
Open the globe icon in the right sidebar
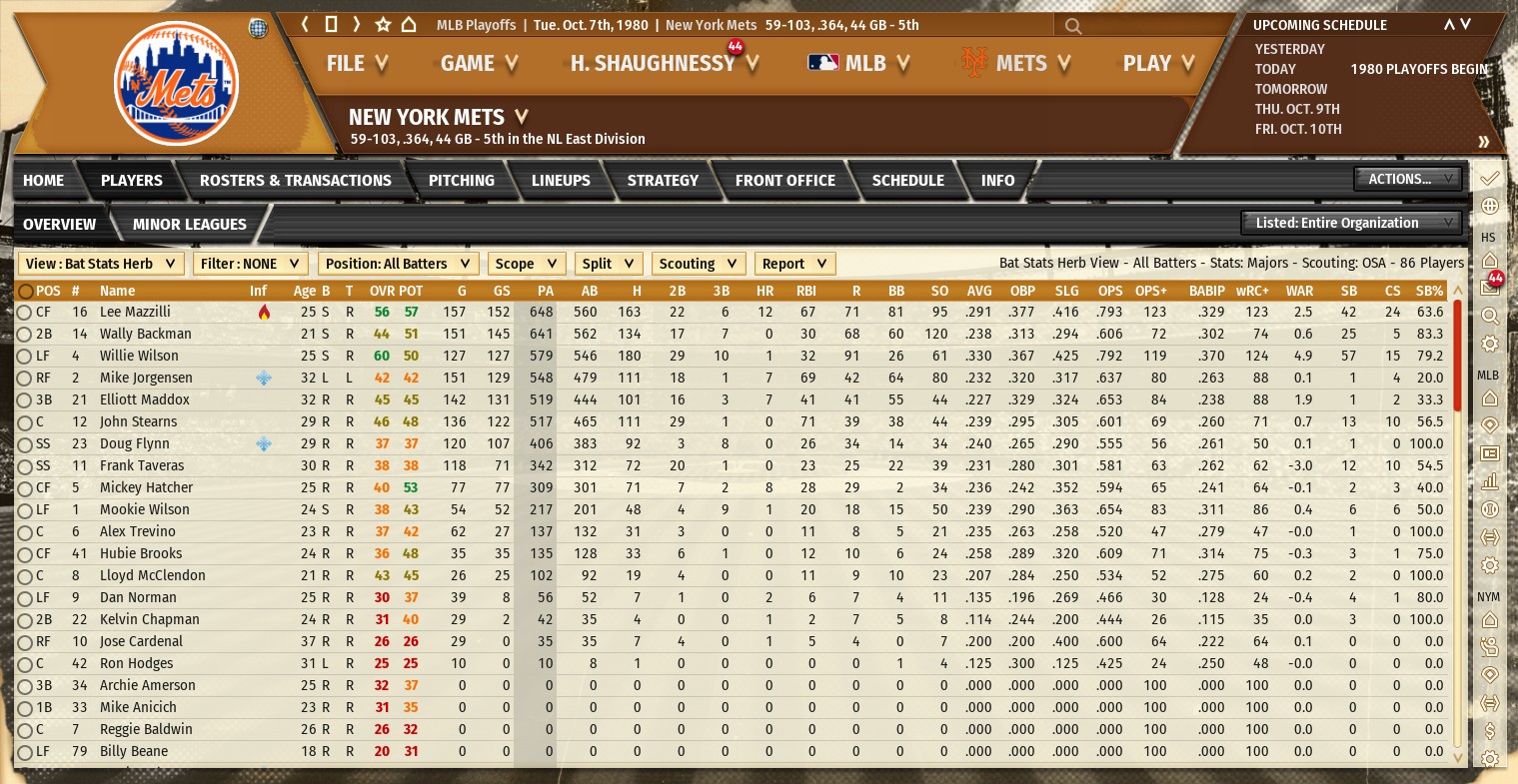point(1490,206)
